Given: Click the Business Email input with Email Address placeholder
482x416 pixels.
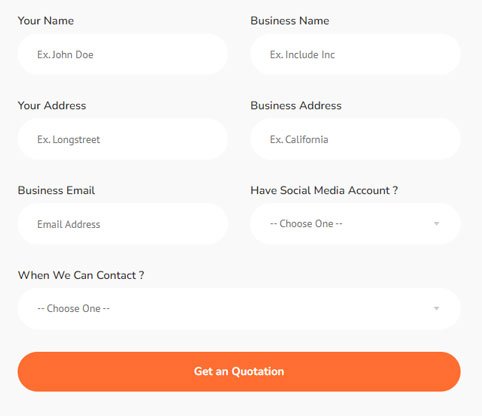Looking at the screenshot, I should [123, 224].
